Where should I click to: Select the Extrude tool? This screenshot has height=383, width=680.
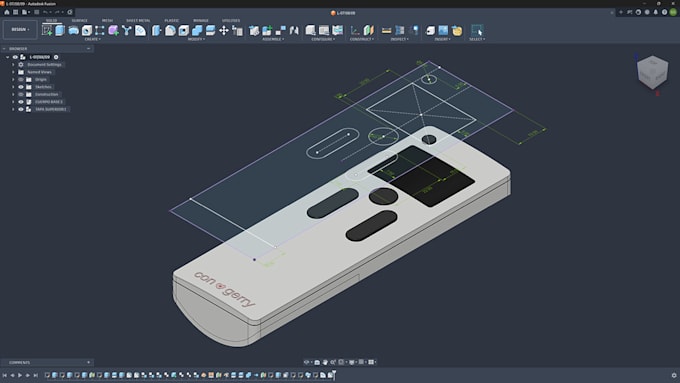(60, 30)
